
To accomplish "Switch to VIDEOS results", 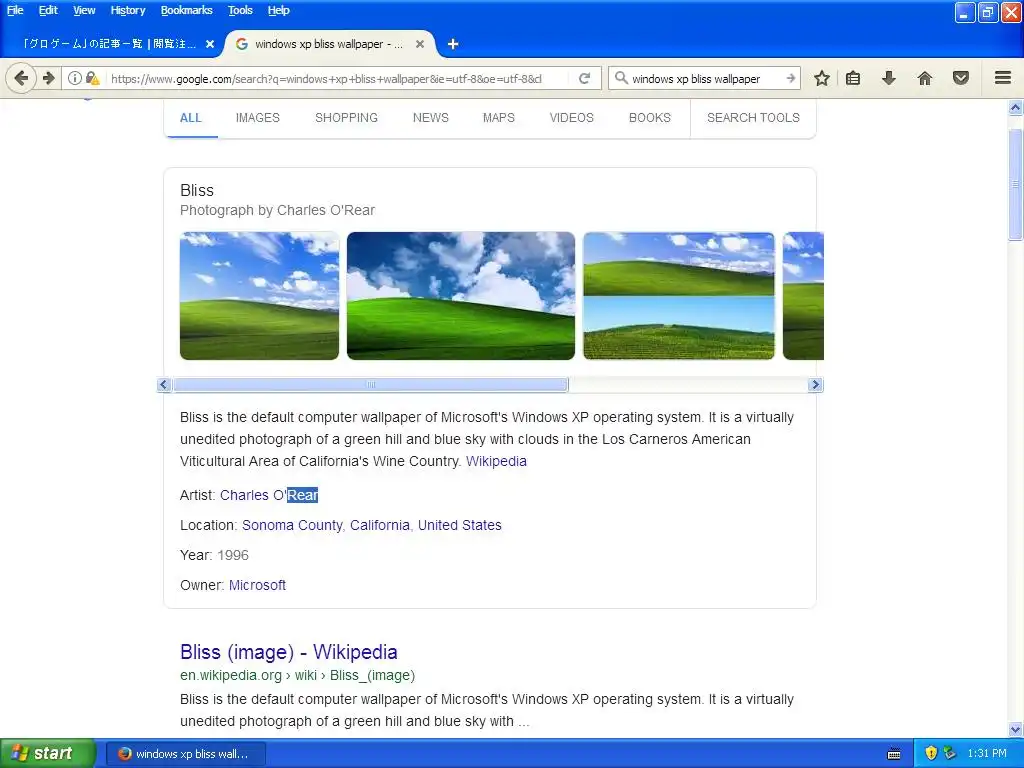I will tap(571, 118).
